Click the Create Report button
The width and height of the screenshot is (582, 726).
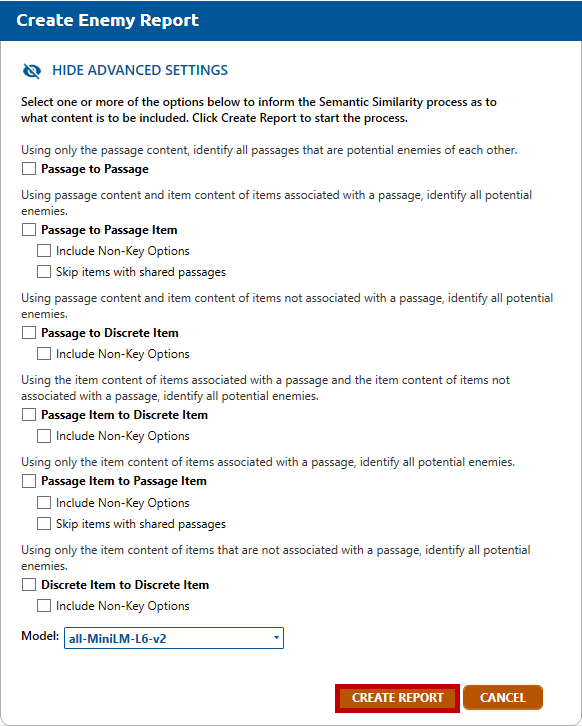coord(397,698)
